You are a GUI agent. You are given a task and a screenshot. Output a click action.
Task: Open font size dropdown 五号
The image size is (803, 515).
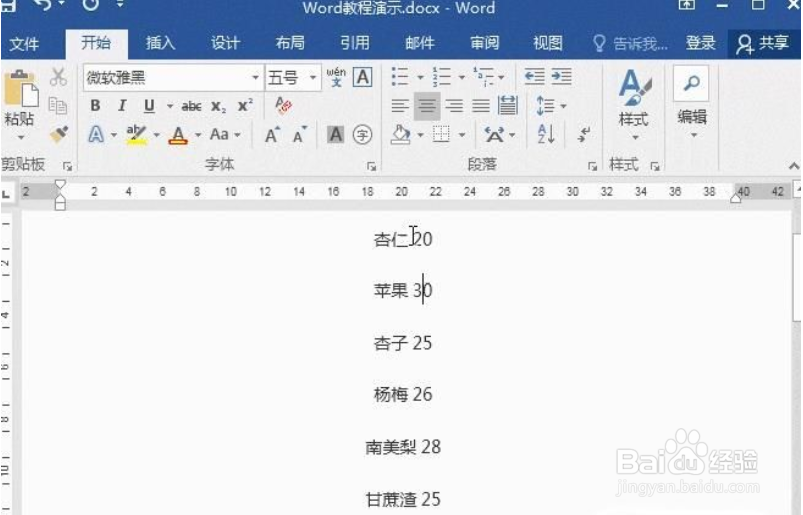(x=313, y=78)
